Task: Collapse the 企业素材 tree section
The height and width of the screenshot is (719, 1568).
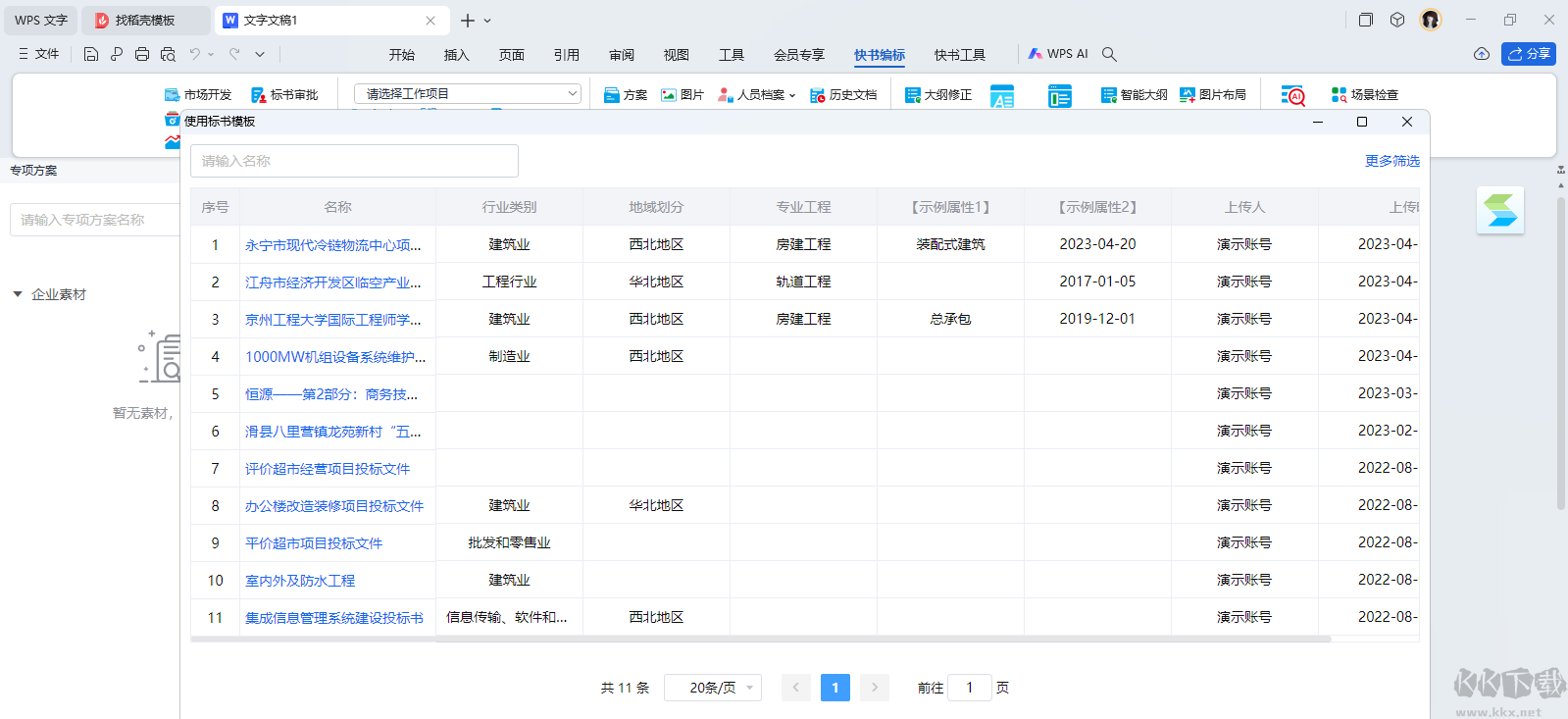Action: [18, 294]
